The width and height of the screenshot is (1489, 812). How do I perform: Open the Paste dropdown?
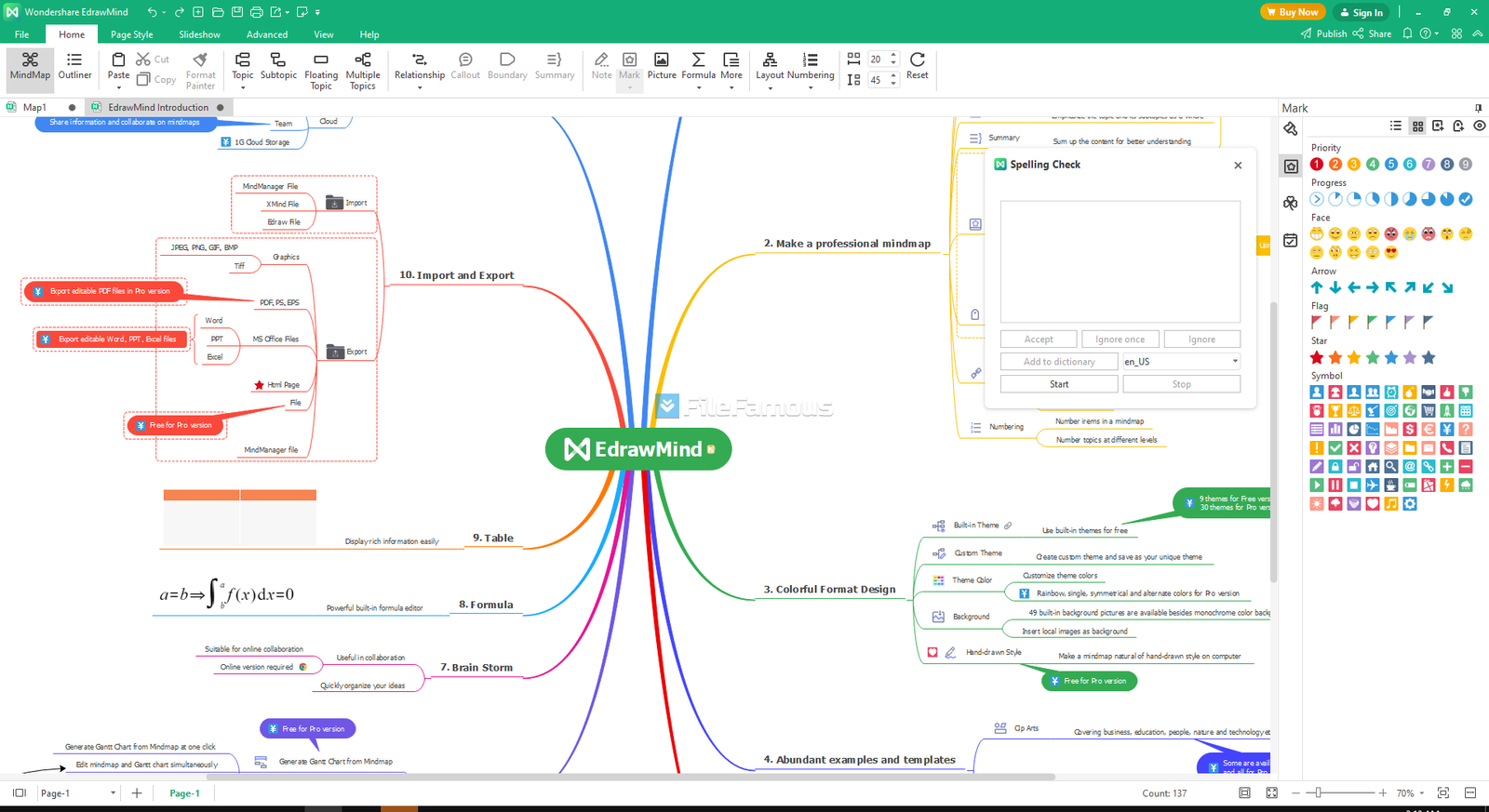[119, 87]
